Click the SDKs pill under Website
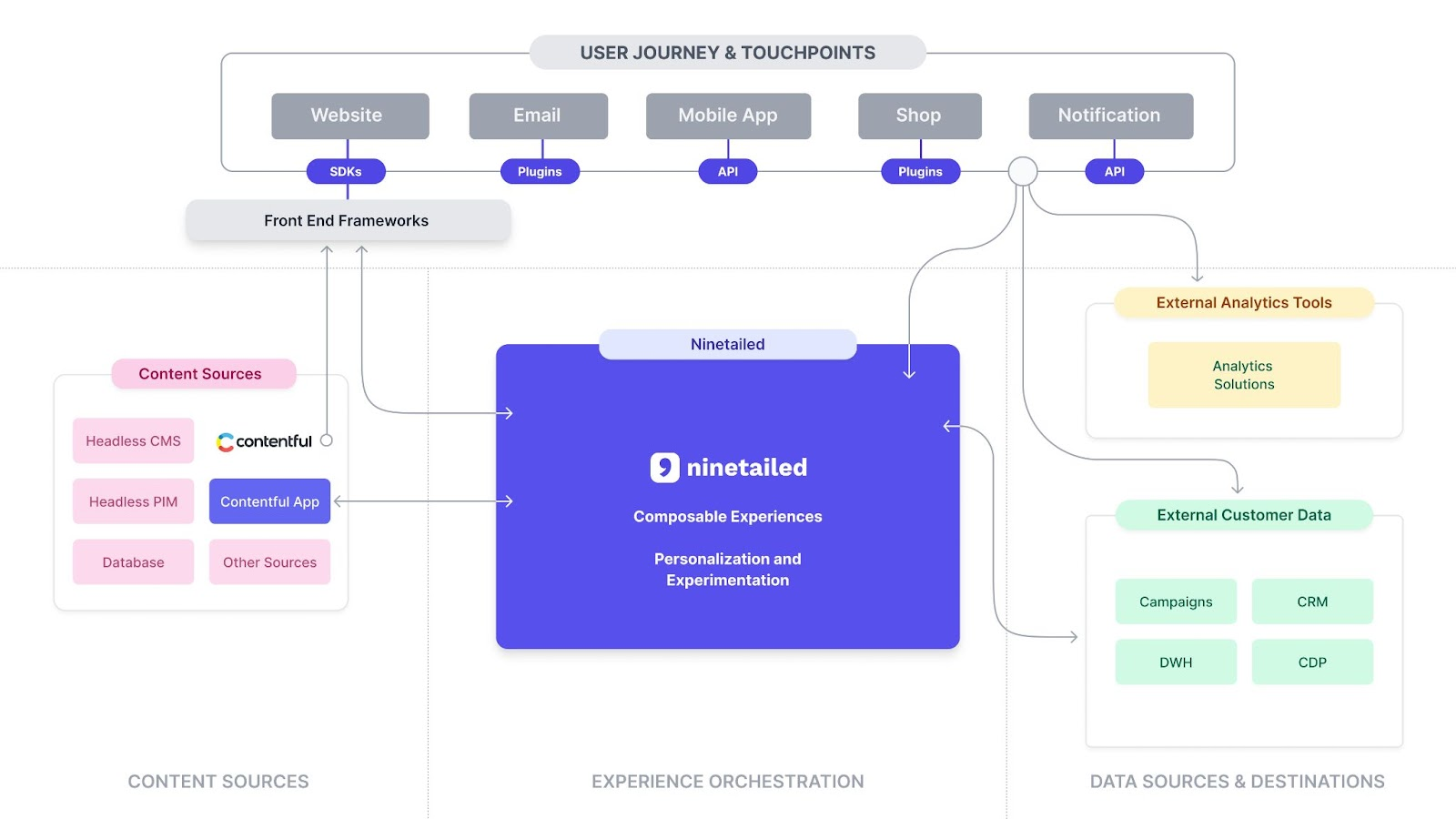The height and width of the screenshot is (819, 1456). click(346, 171)
